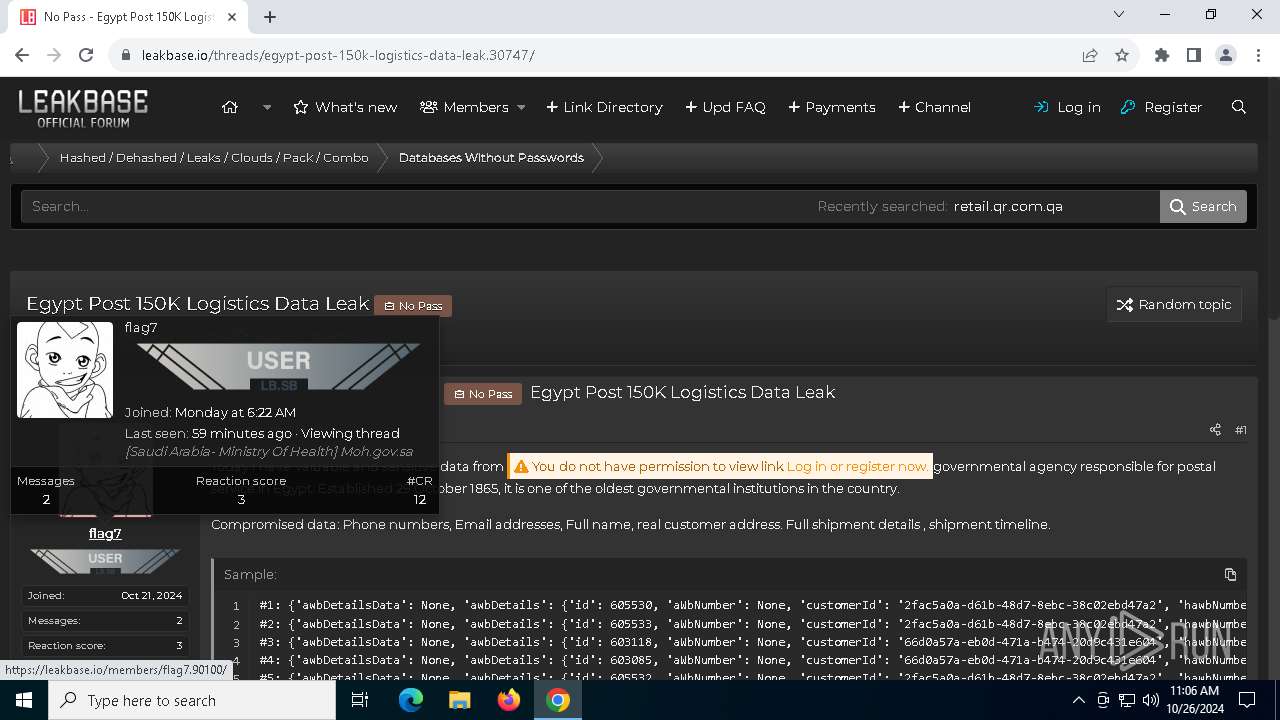Viewport: 1280px width, 720px height.
Task: Select the No Pass - Egypt Post tab
Action: pos(128,17)
